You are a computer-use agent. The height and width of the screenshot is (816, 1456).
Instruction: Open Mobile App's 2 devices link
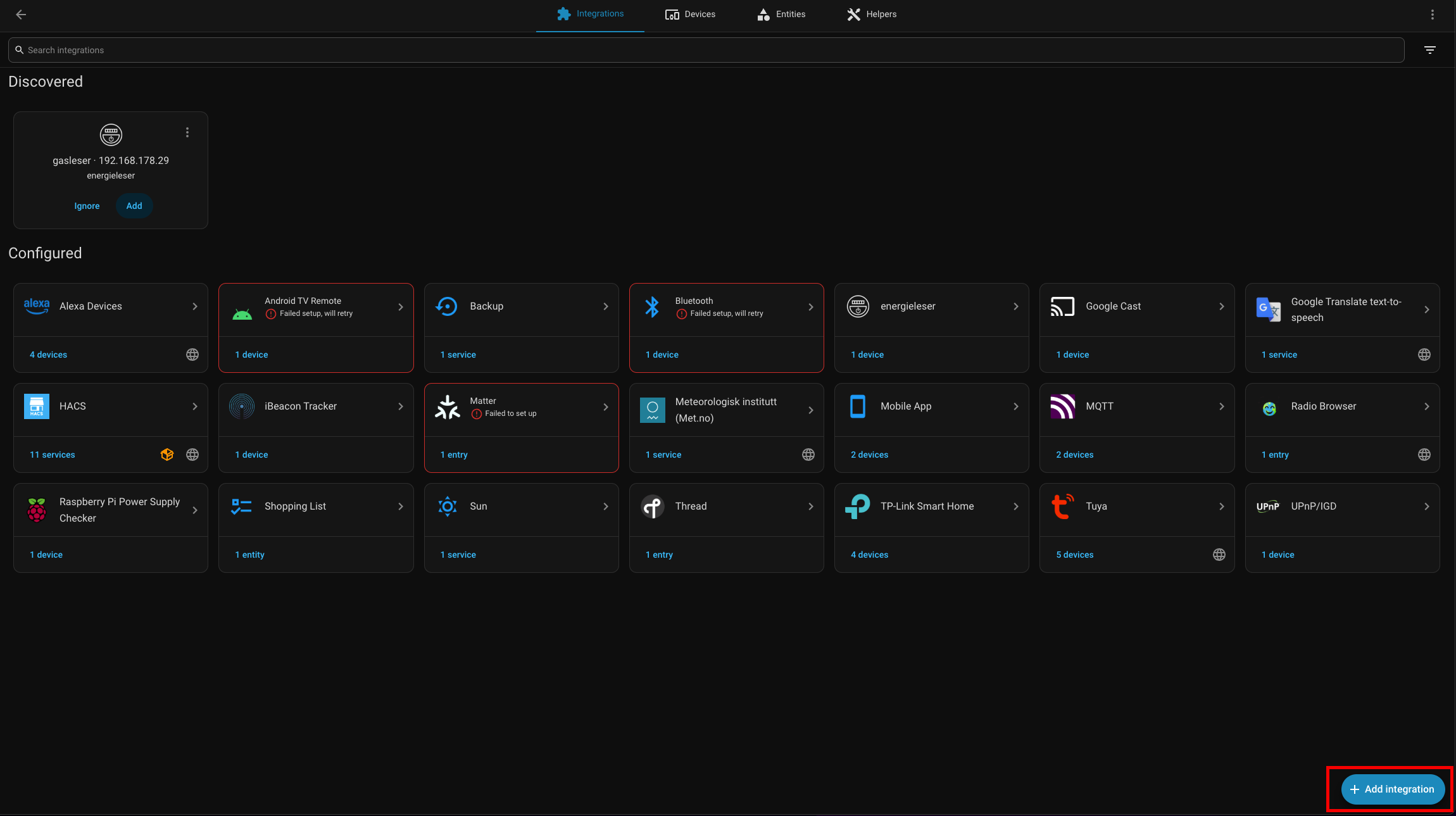coord(870,455)
